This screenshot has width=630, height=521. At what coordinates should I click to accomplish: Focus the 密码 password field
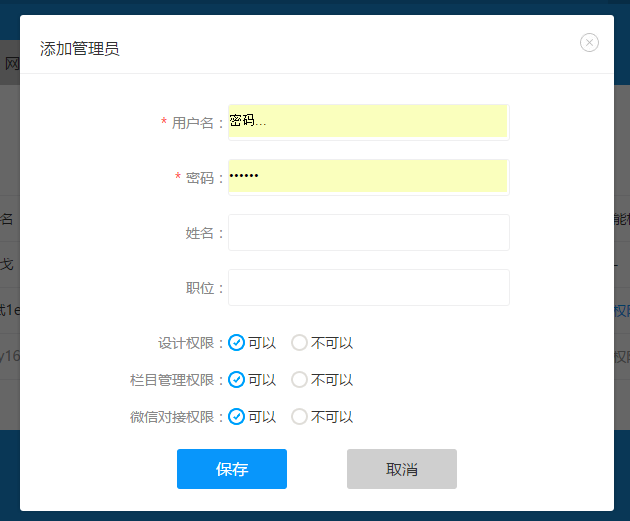click(368, 177)
